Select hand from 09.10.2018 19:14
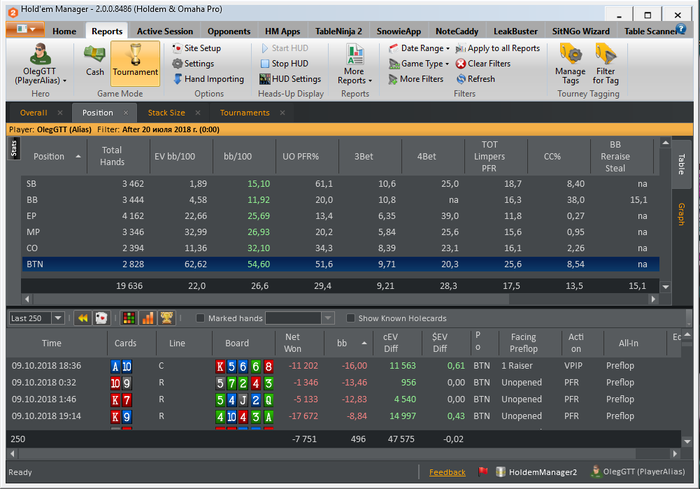 pyautogui.click(x=343, y=416)
